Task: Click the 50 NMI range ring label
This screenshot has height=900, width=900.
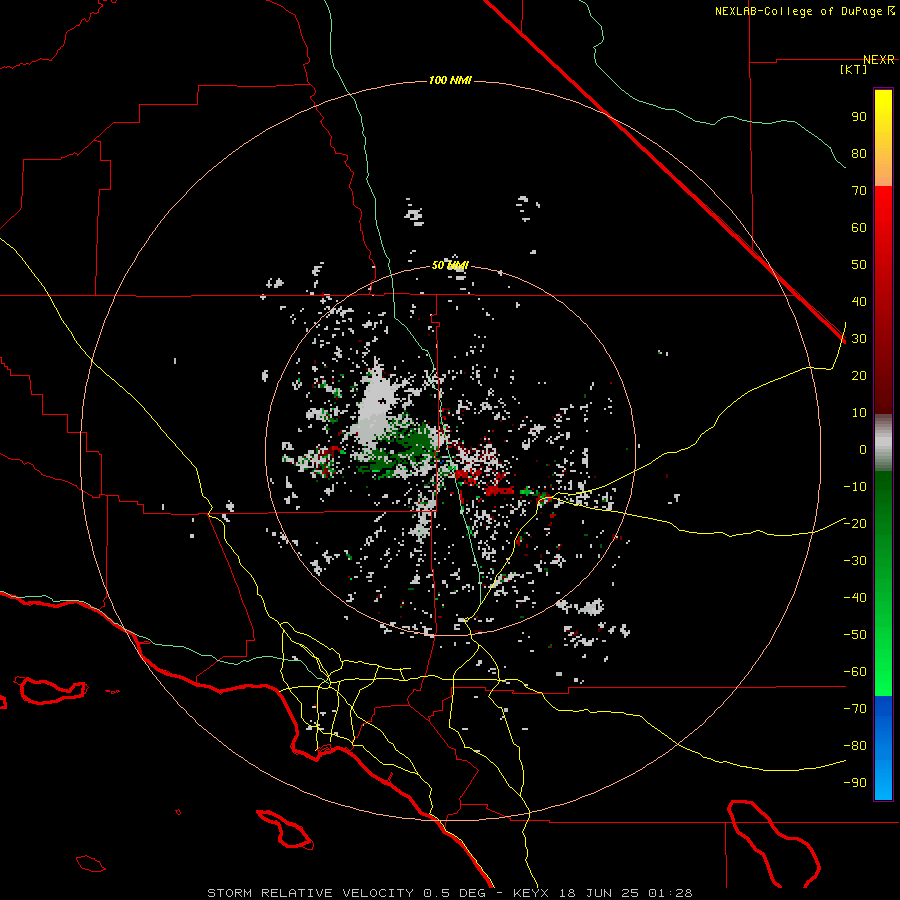Action: 451,265
